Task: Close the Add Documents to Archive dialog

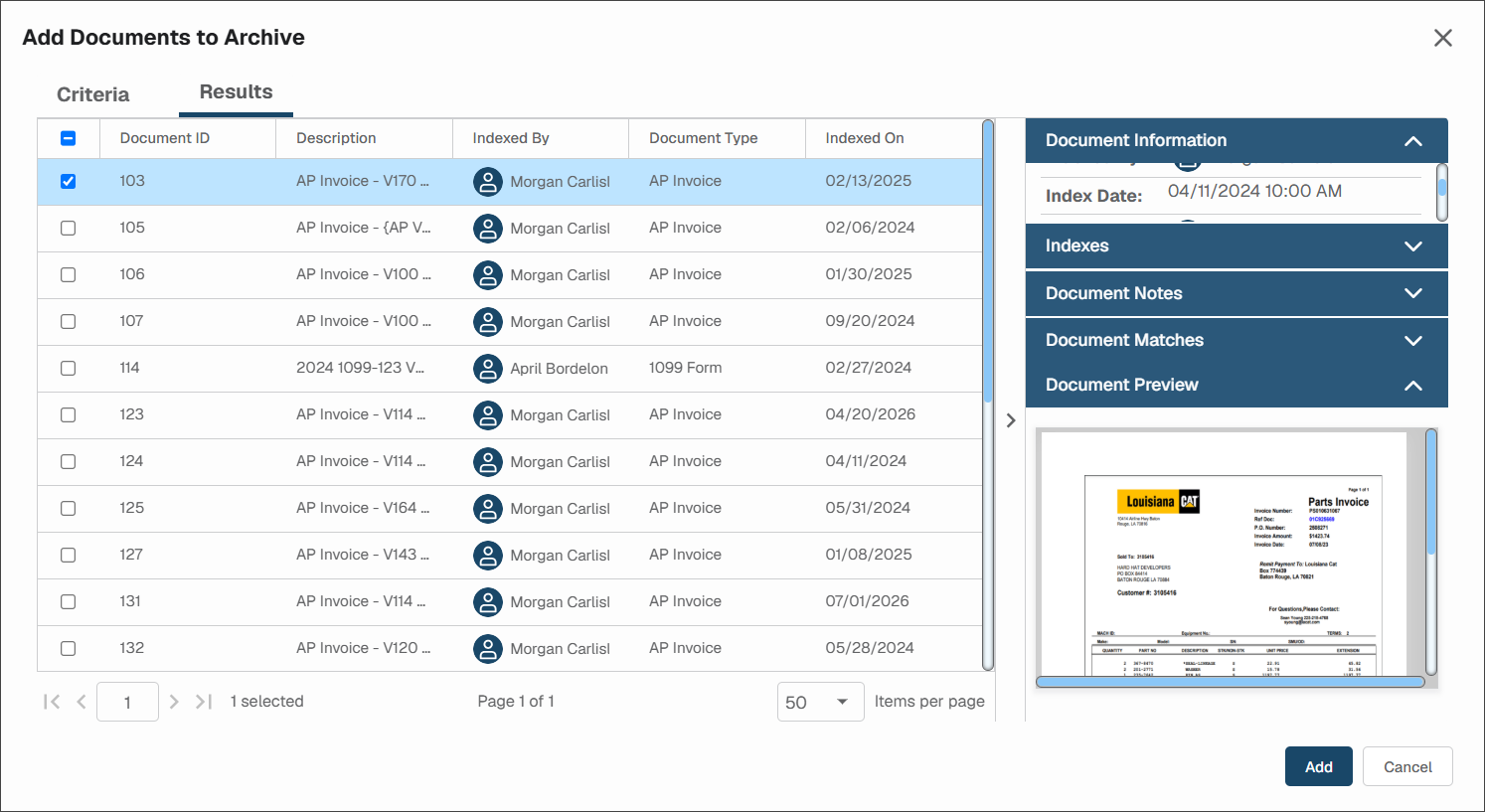Action: [1443, 38]
